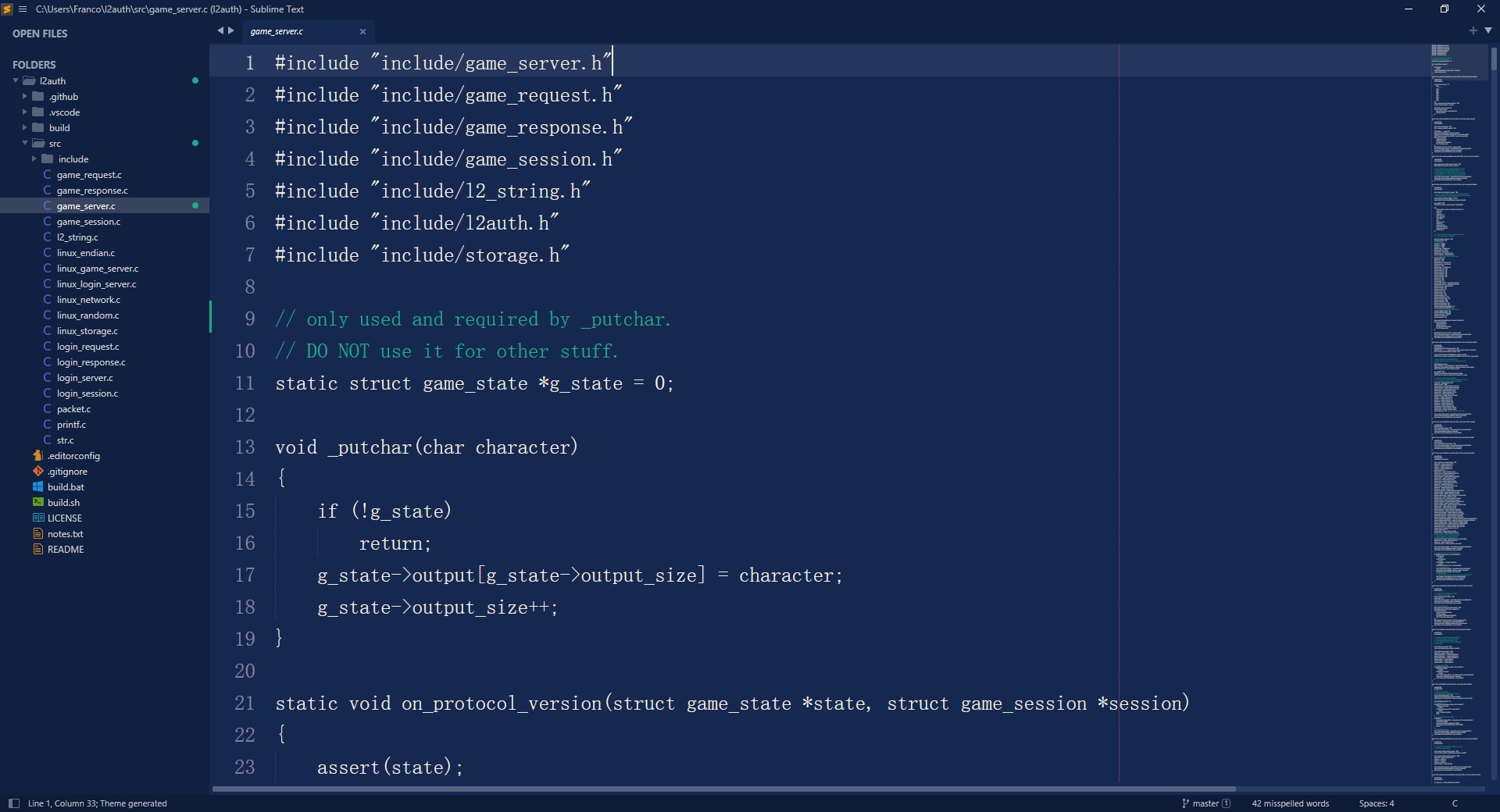Toggle sidebar with status bar panel icon

[13, 803]
